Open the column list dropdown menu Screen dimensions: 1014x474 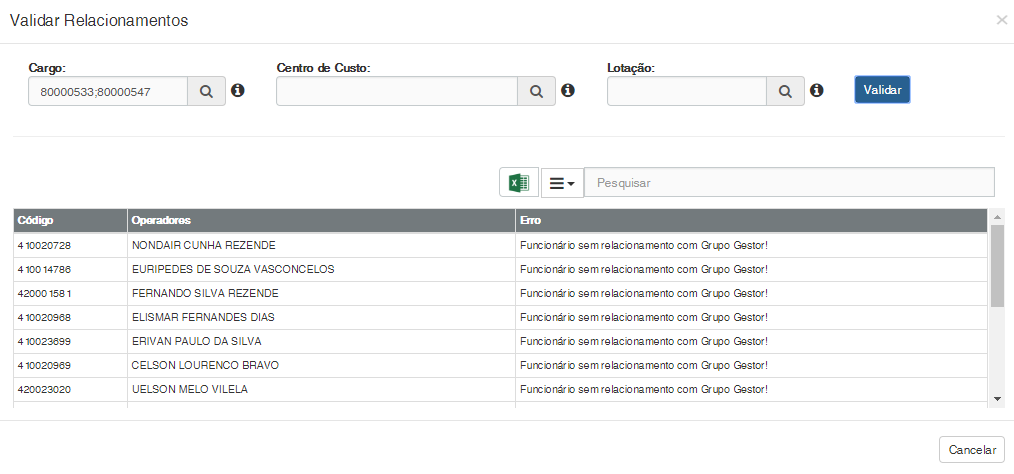point(562,183)
